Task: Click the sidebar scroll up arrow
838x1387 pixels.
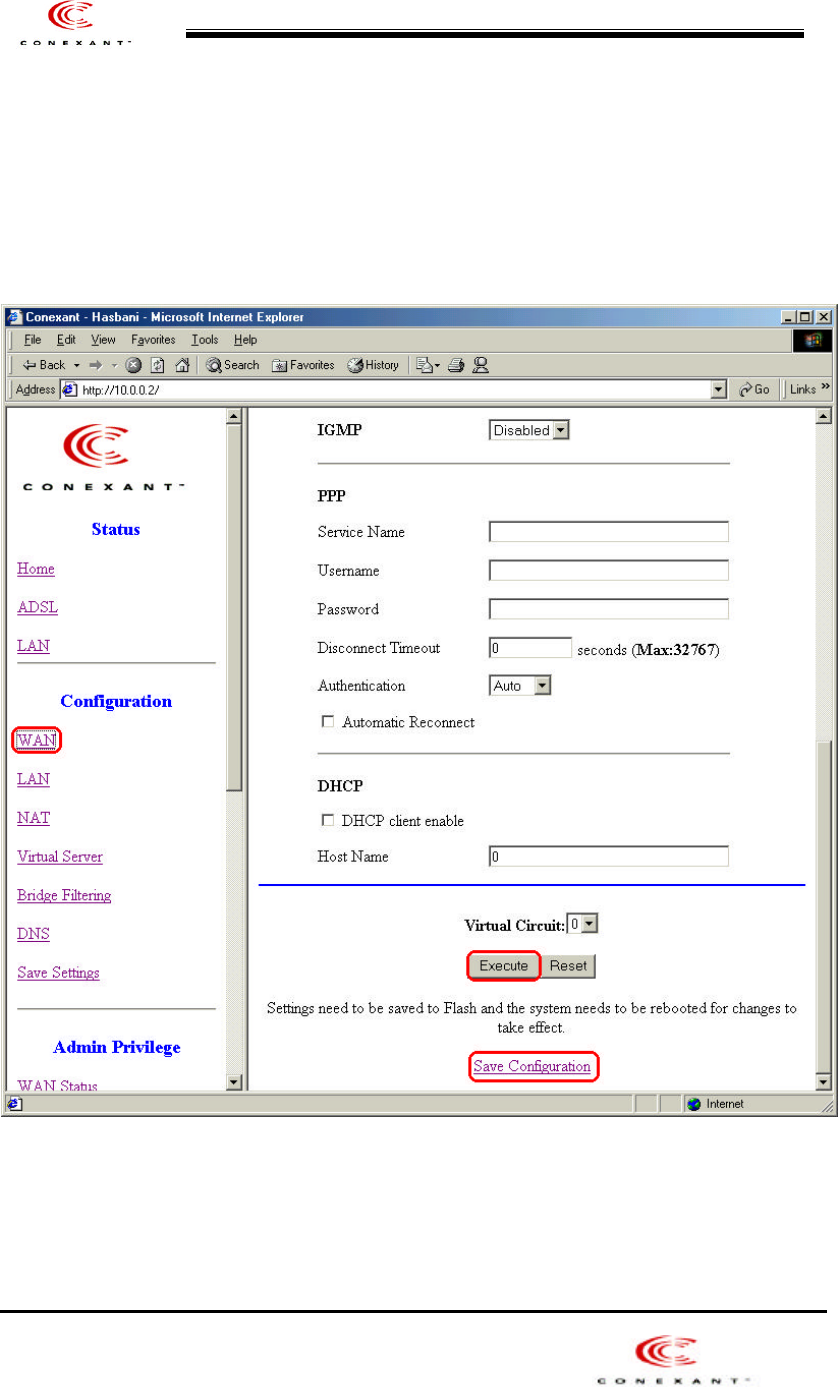Action: tap(234, 416)
